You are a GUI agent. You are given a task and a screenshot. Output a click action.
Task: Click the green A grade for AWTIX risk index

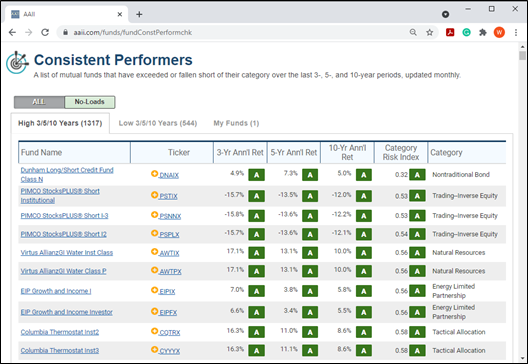(417, 253)
